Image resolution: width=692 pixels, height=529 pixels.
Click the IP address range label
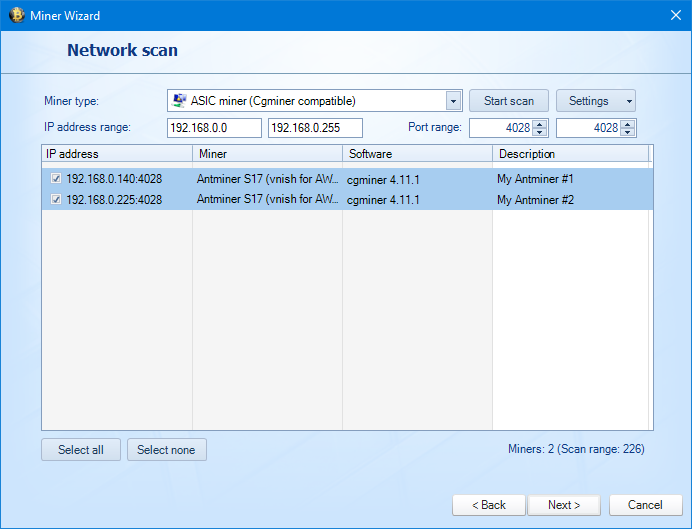tap(87, 127)
